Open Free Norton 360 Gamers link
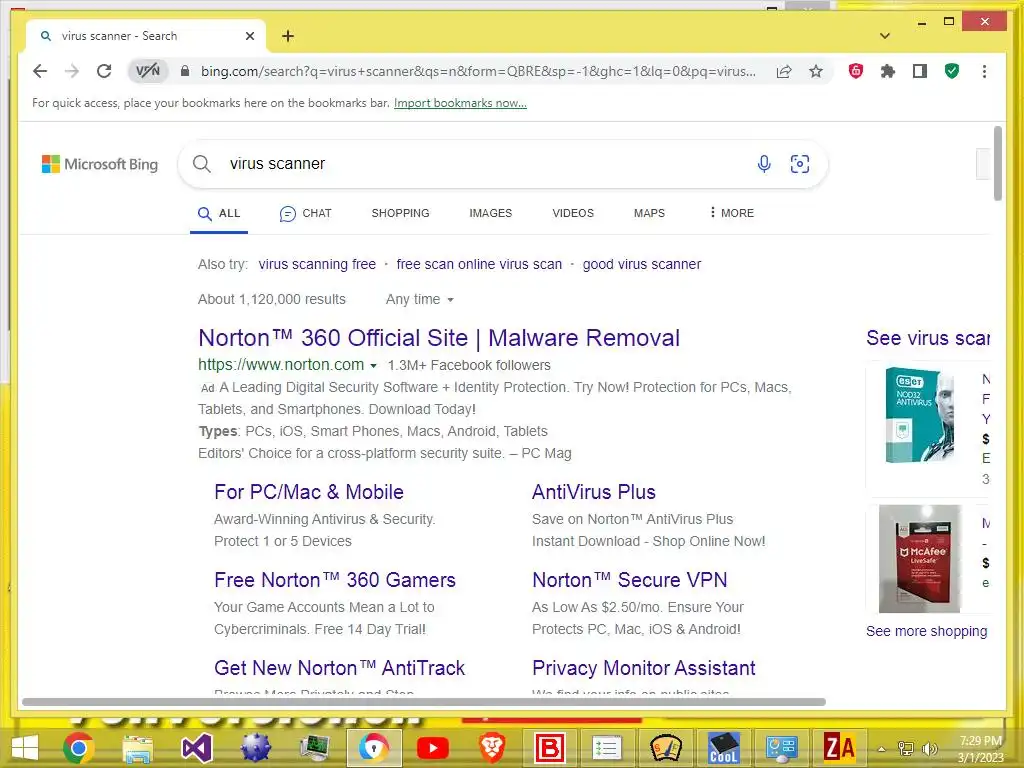The height and width of the screenshot is (768, 1024). point(335,580)
